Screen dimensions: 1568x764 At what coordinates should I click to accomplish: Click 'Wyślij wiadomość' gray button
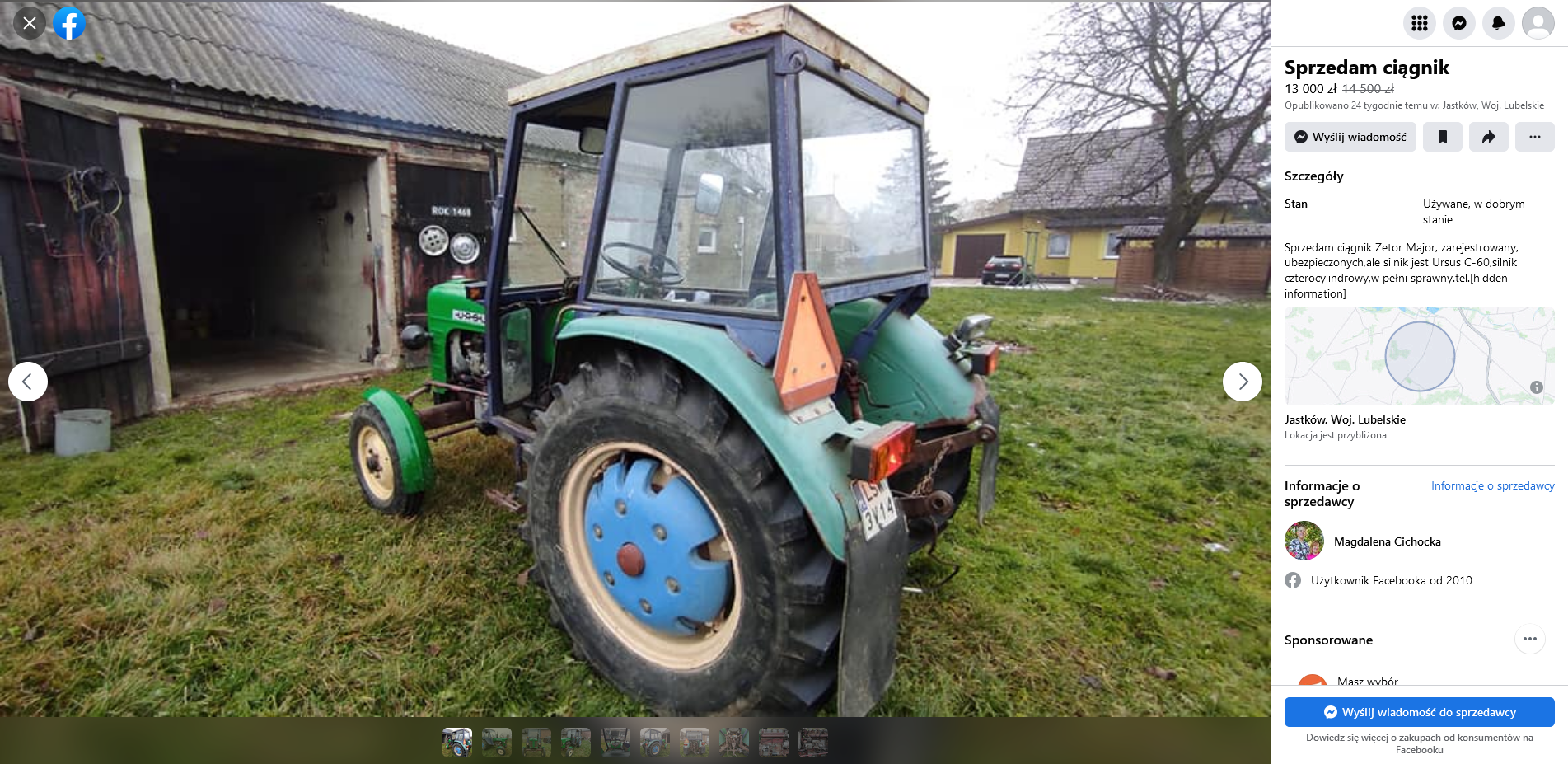(1350, 137)
